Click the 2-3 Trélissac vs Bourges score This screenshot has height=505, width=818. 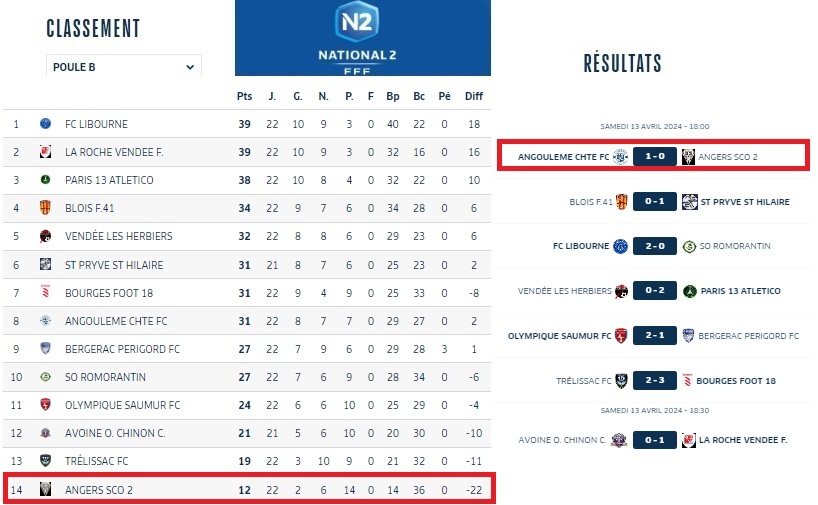[x=655, y=381]
